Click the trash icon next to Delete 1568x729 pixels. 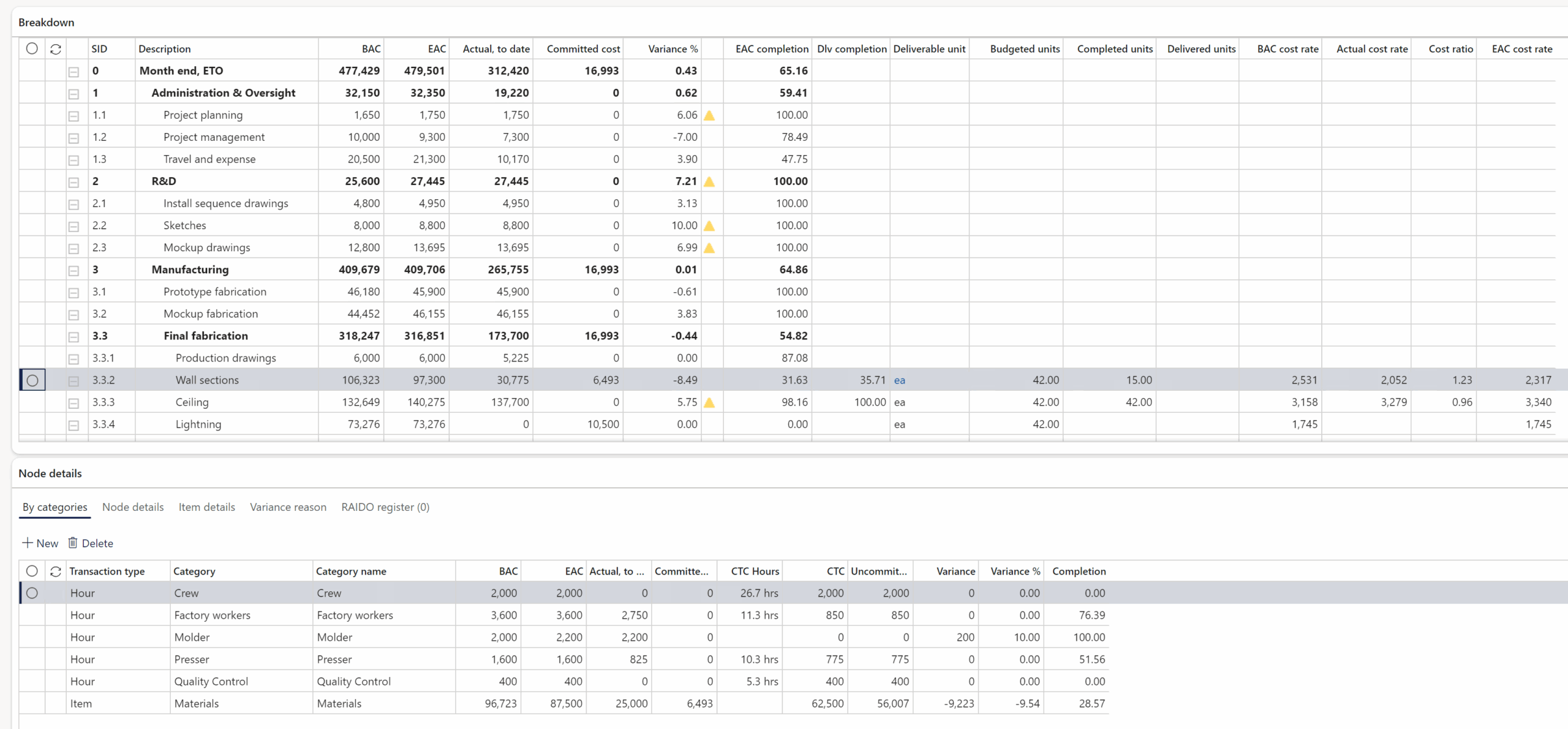point(73,543)
